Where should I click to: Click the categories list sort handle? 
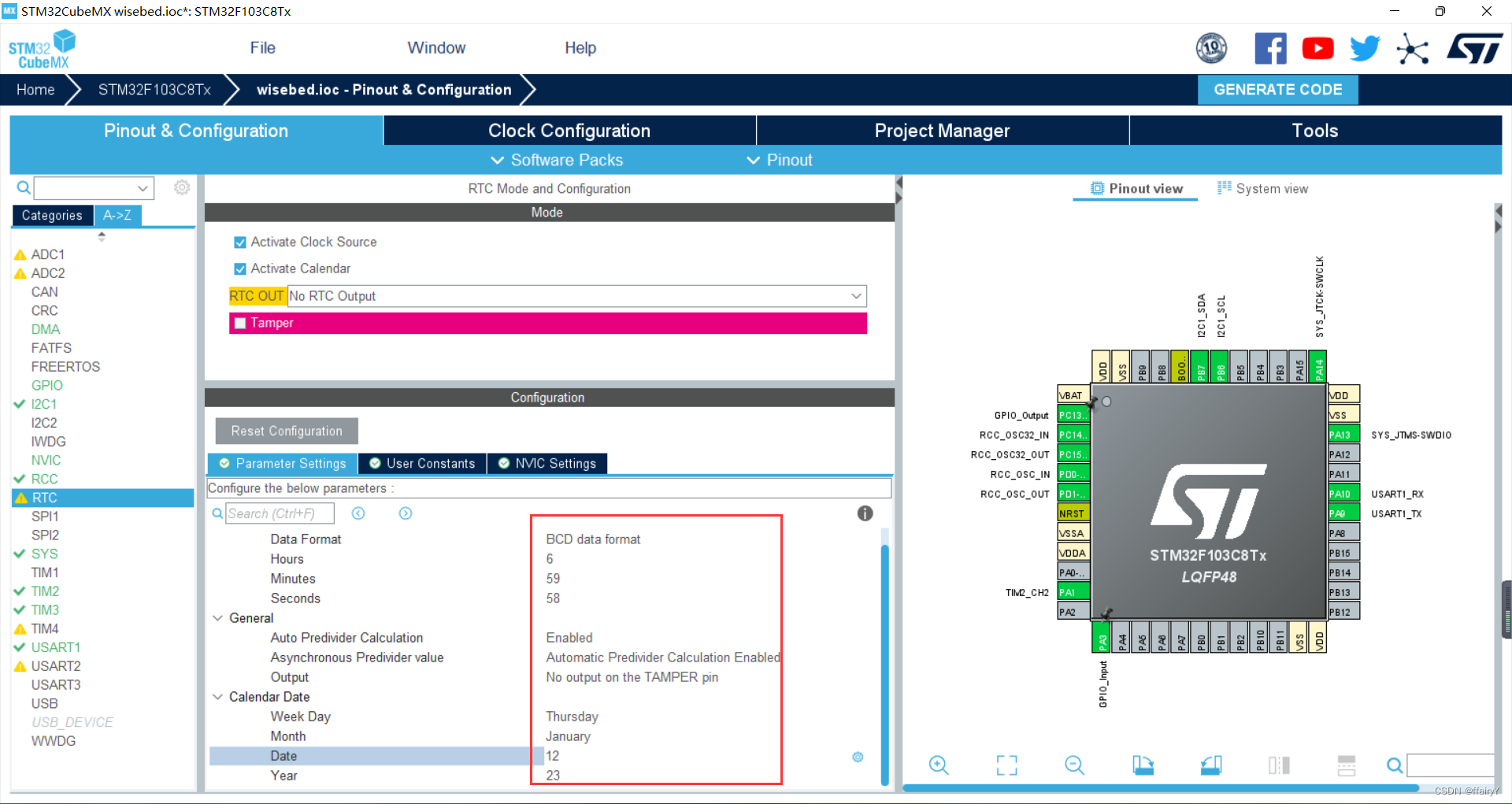[102, 235]
